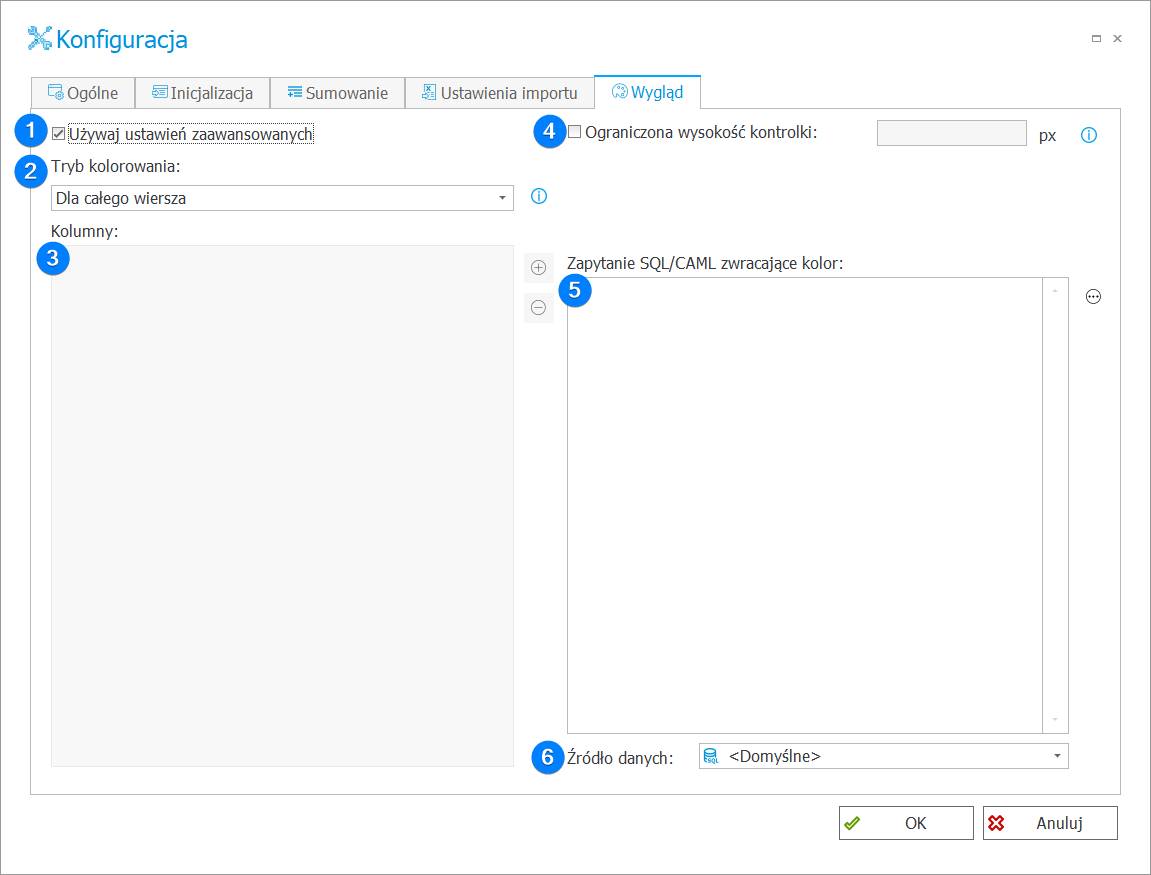Click in the control height px input field
Viewport: 1151px width, 875px height.
coord(951,133)
